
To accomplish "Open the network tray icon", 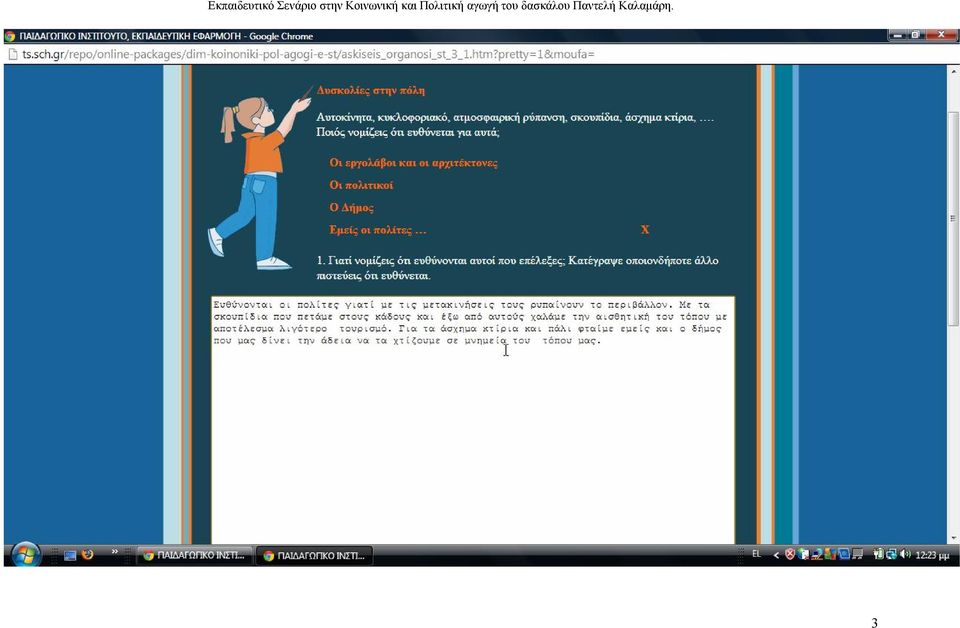I will tap(891, 555).
